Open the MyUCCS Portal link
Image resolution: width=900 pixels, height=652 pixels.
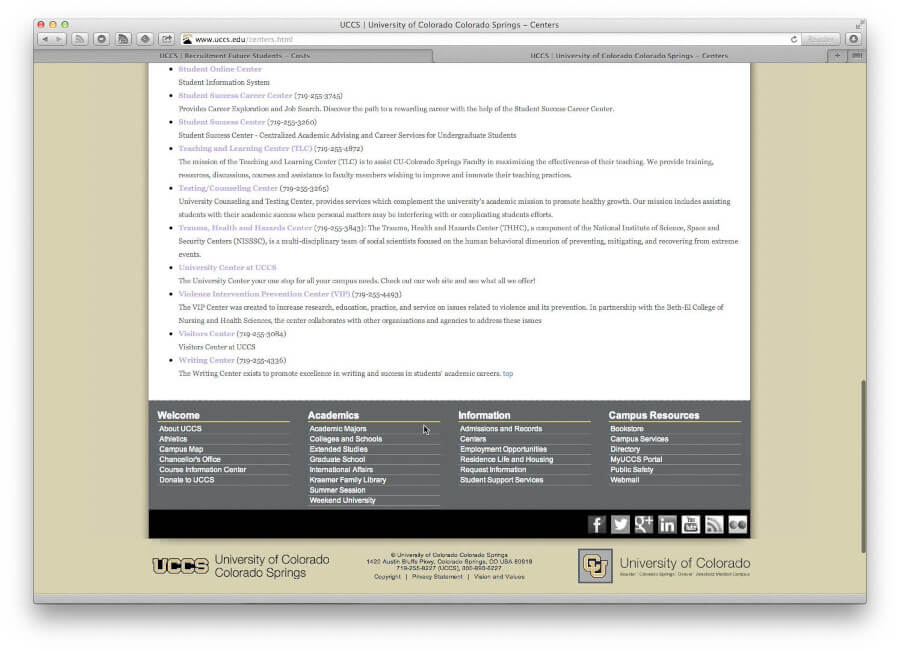pyautogui.click(x=636, y=460)
